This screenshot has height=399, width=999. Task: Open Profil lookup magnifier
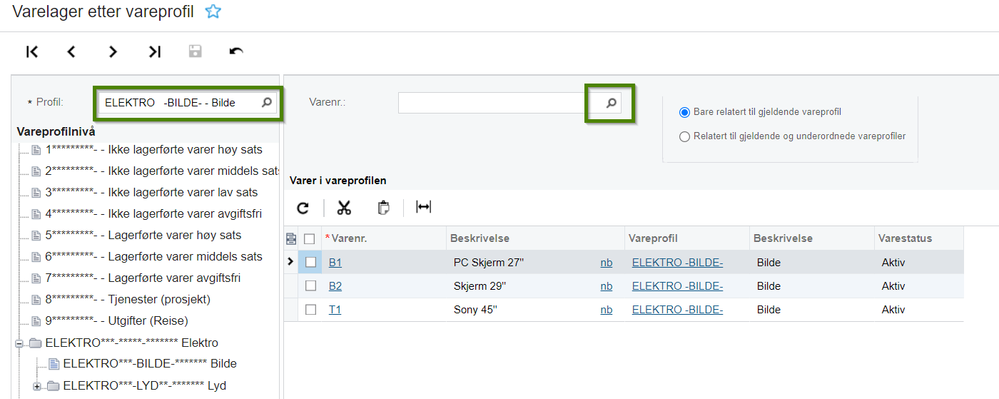point(267,102)
